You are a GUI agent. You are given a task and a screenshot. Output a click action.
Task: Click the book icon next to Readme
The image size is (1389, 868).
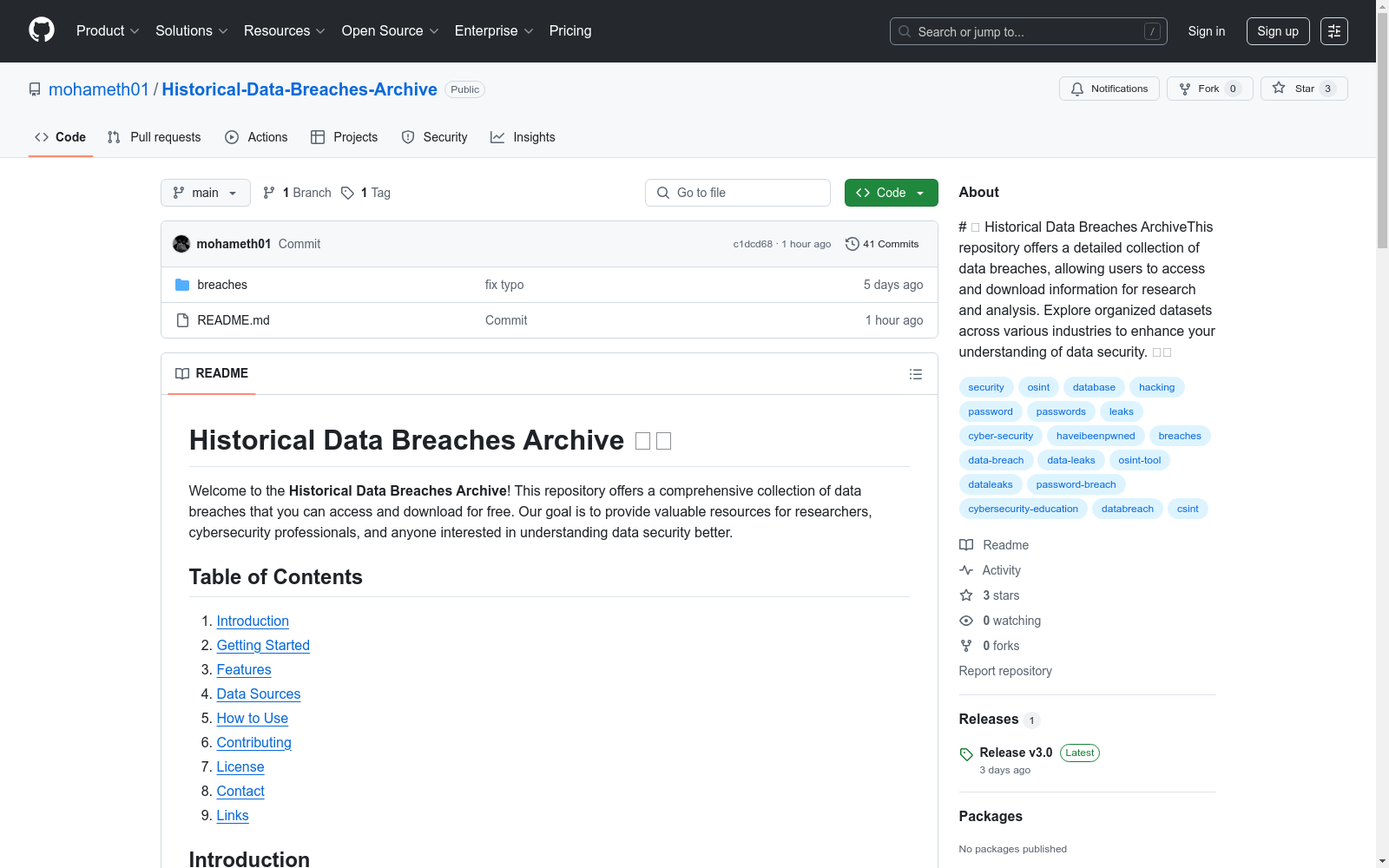(966, 545)
